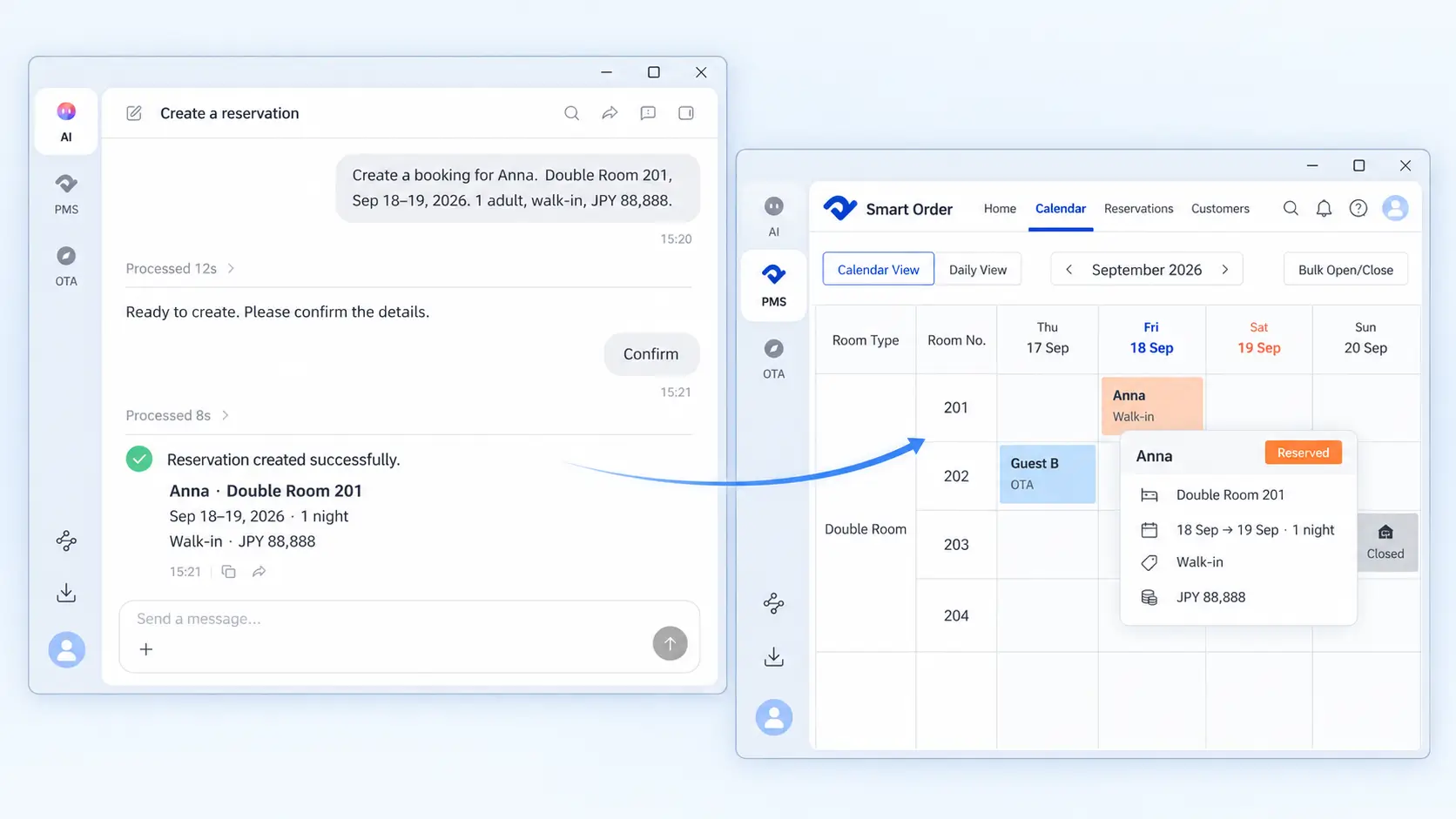The width and height of the screenshot is (1456, 819).
Task: Search in Smart Order header
Action: pyautogui.click(x=1291, y=208)
